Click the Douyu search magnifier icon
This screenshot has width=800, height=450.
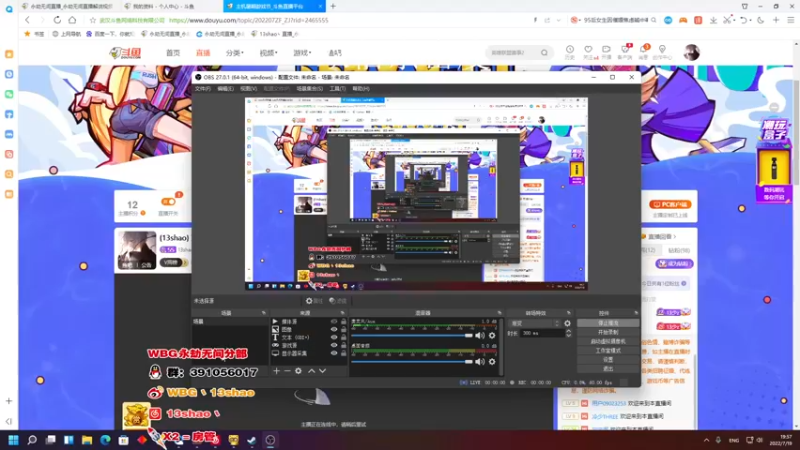pyautogui.click(x=544, y=53)
